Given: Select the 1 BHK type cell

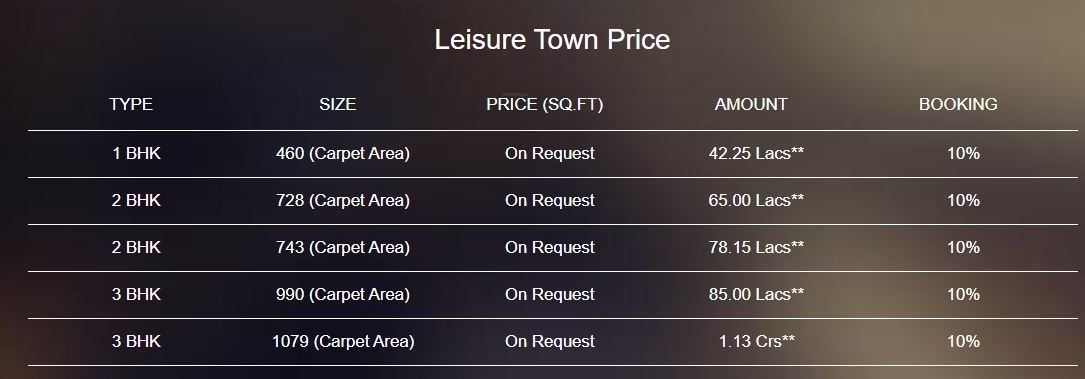Looking at the screenshot, I should point(136,154).
